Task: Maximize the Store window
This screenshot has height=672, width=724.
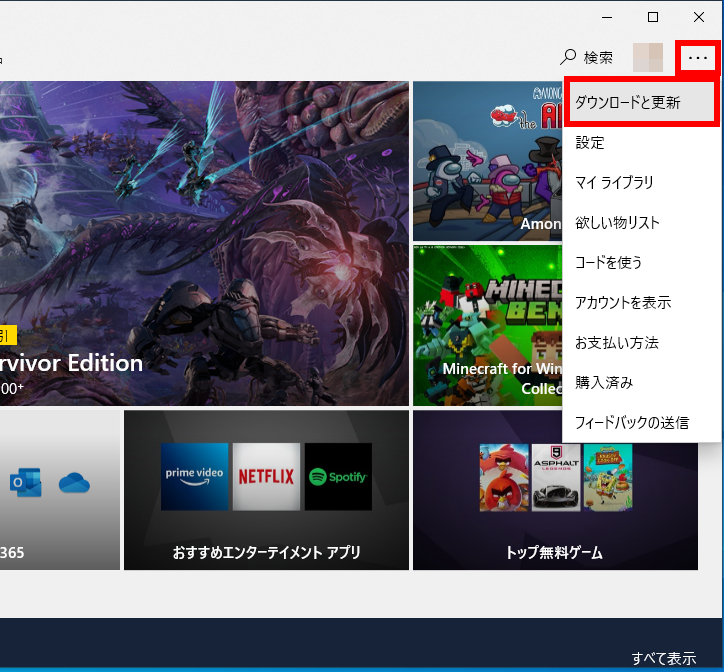Action: pyautogui.click(x=653, y=18)
